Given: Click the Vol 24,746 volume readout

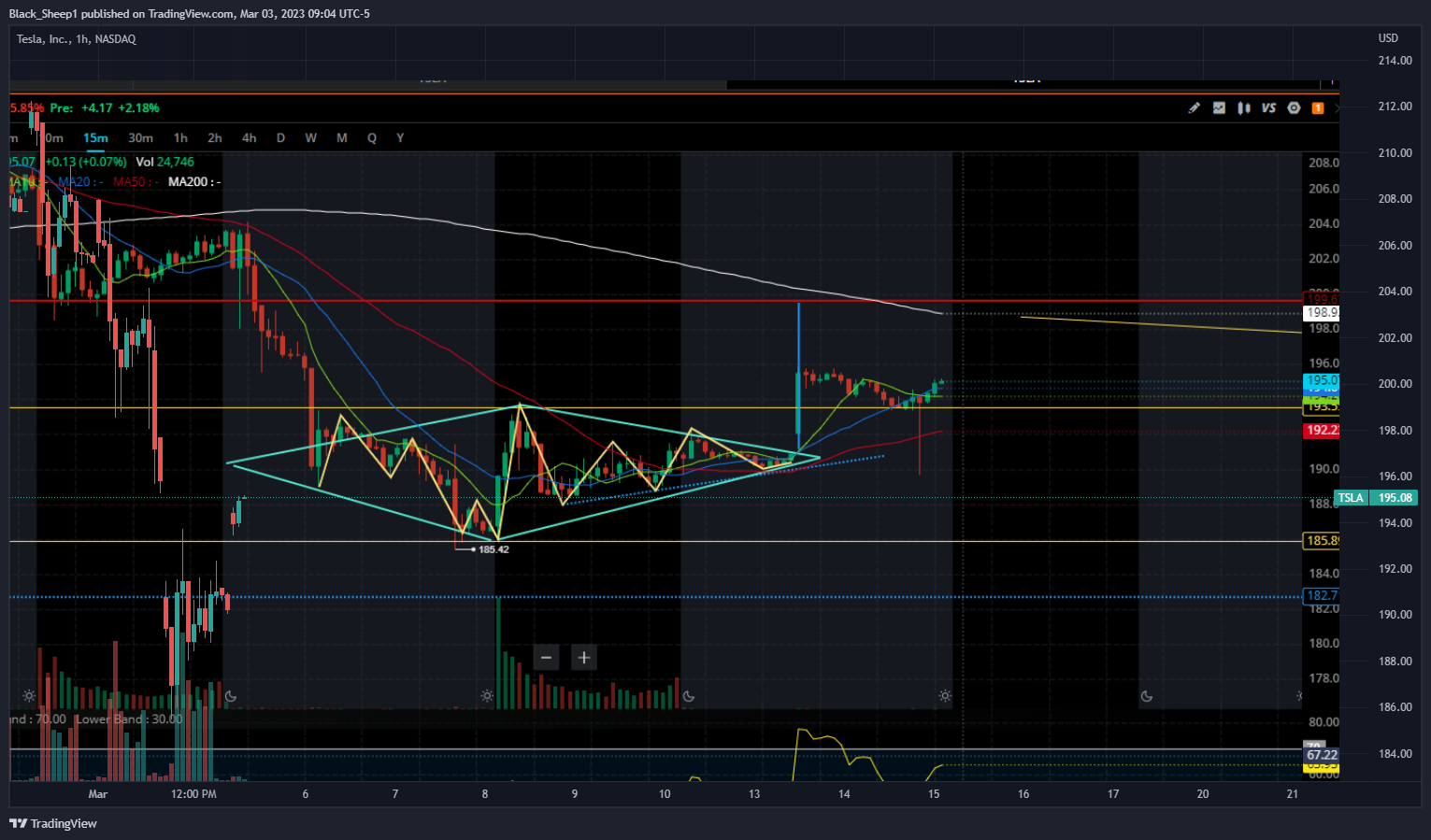Looking at the screenshot, I should 165,162.
